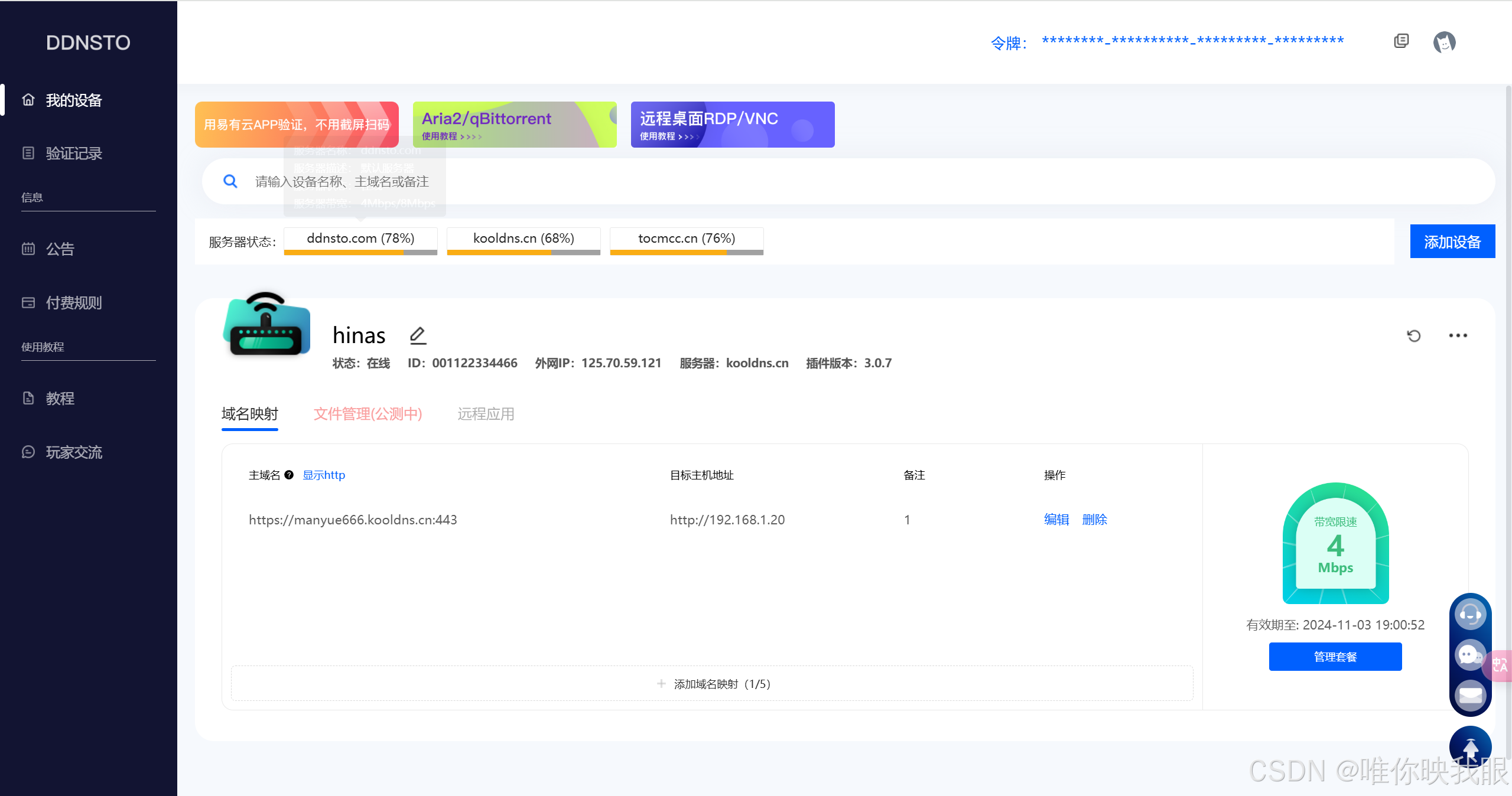Click 编辑 for the manyue666 mapping
Viewport: 1512px width, 796px height.
pyautogui.click(x=1056, y=520)
